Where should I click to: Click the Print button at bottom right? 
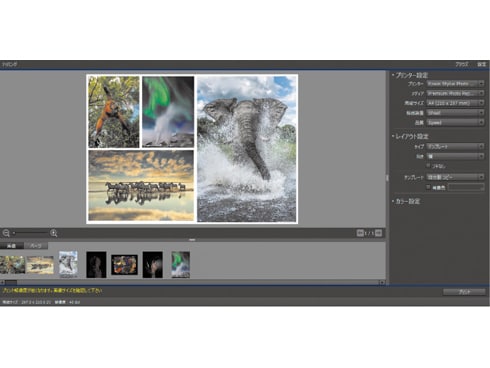[x=464, y=292]
